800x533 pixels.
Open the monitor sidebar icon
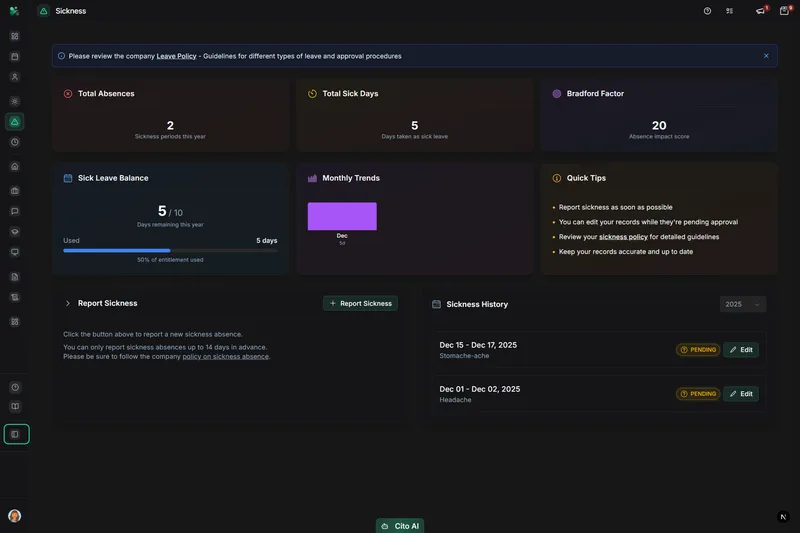coord(15,252)
